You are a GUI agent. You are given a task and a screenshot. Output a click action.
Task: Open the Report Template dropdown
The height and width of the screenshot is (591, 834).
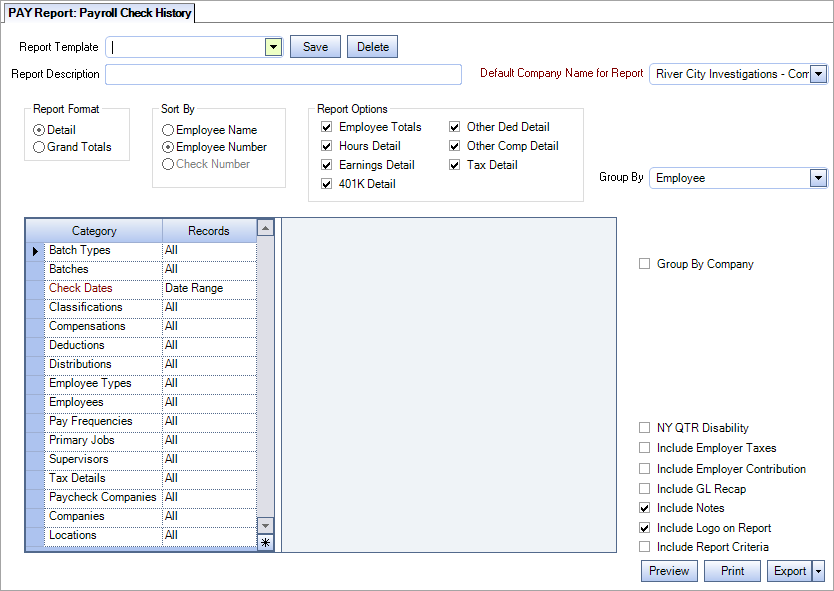click(x=273, y=46)
